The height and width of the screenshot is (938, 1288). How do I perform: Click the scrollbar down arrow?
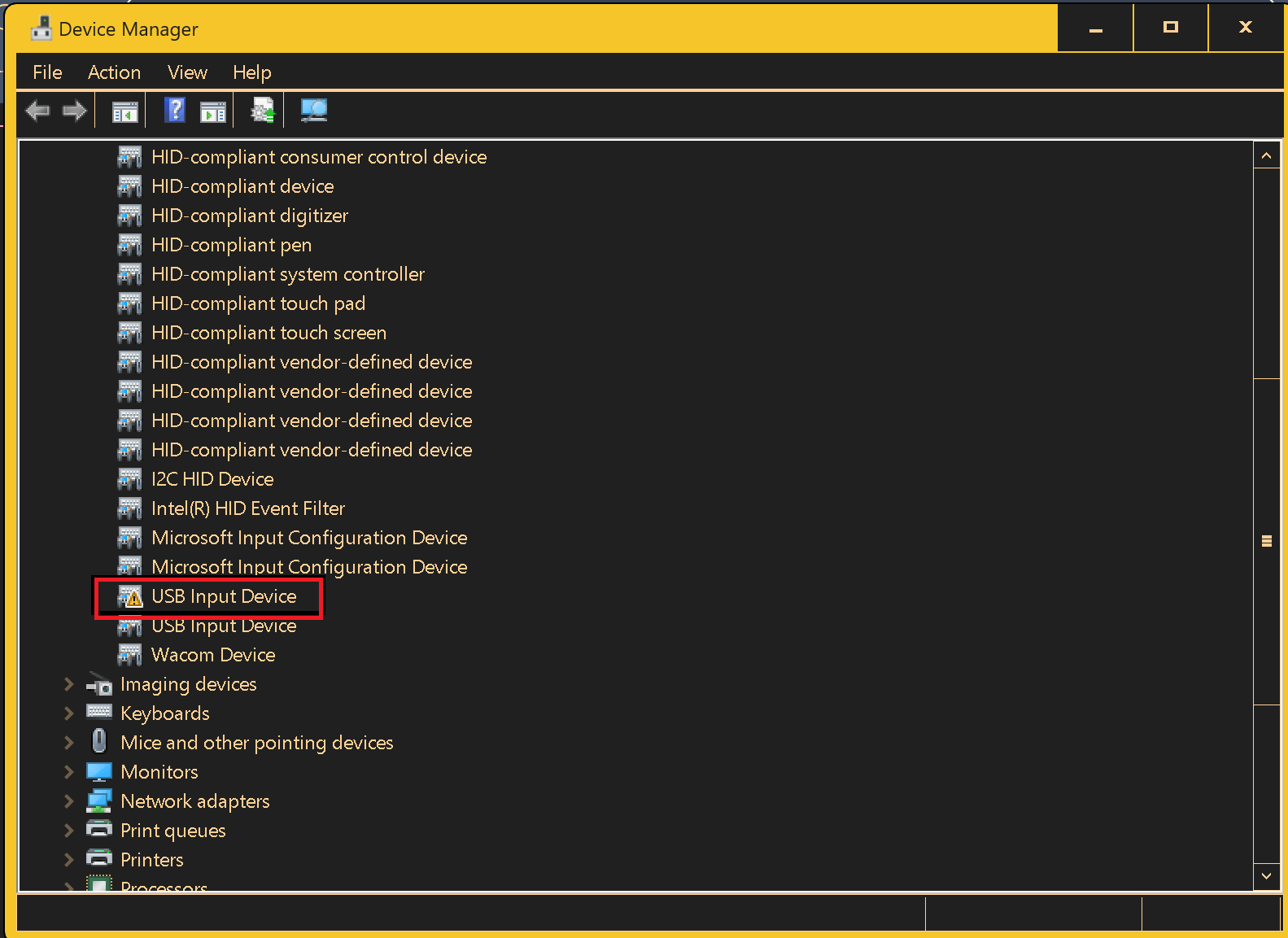[1266, 876]
